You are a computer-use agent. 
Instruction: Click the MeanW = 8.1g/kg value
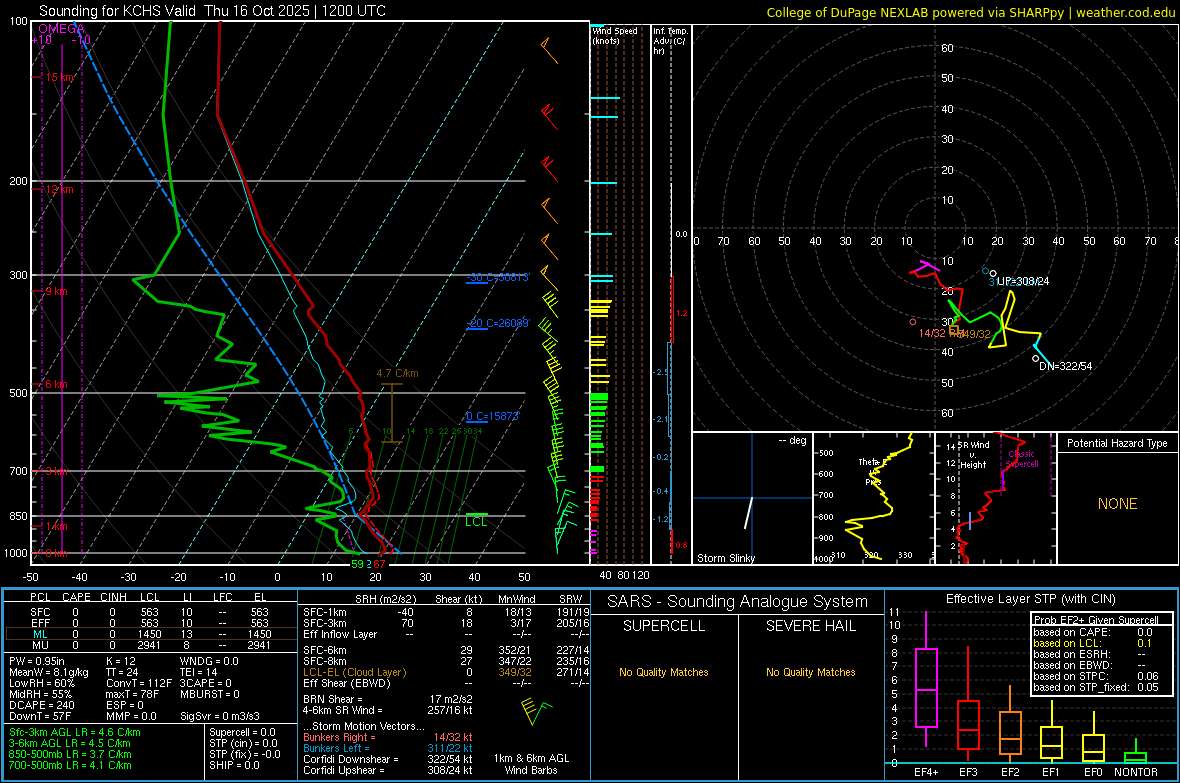point(48,672)
